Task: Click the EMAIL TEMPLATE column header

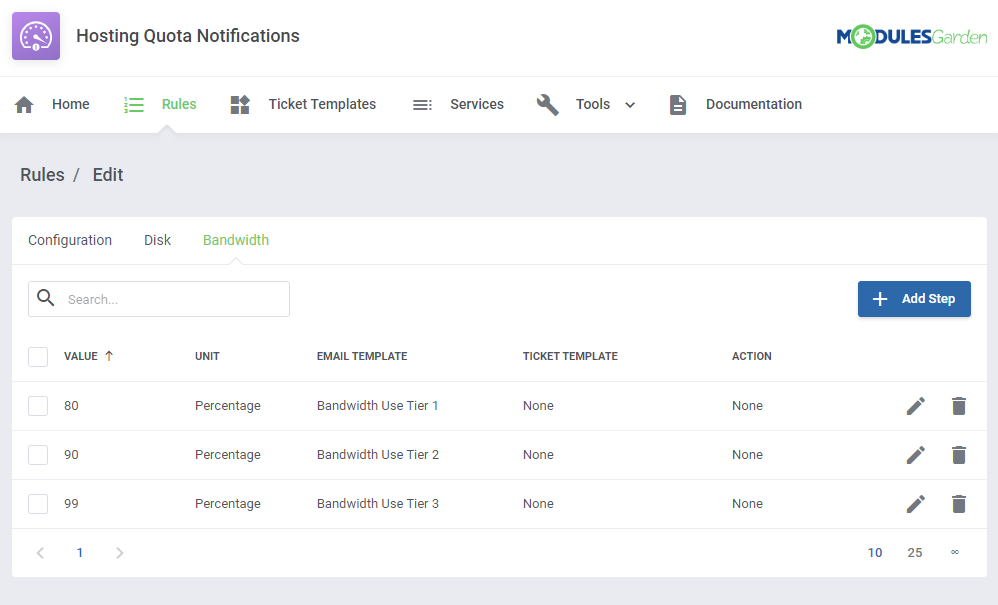Action: pyautogui.click(x=362, y=356)
